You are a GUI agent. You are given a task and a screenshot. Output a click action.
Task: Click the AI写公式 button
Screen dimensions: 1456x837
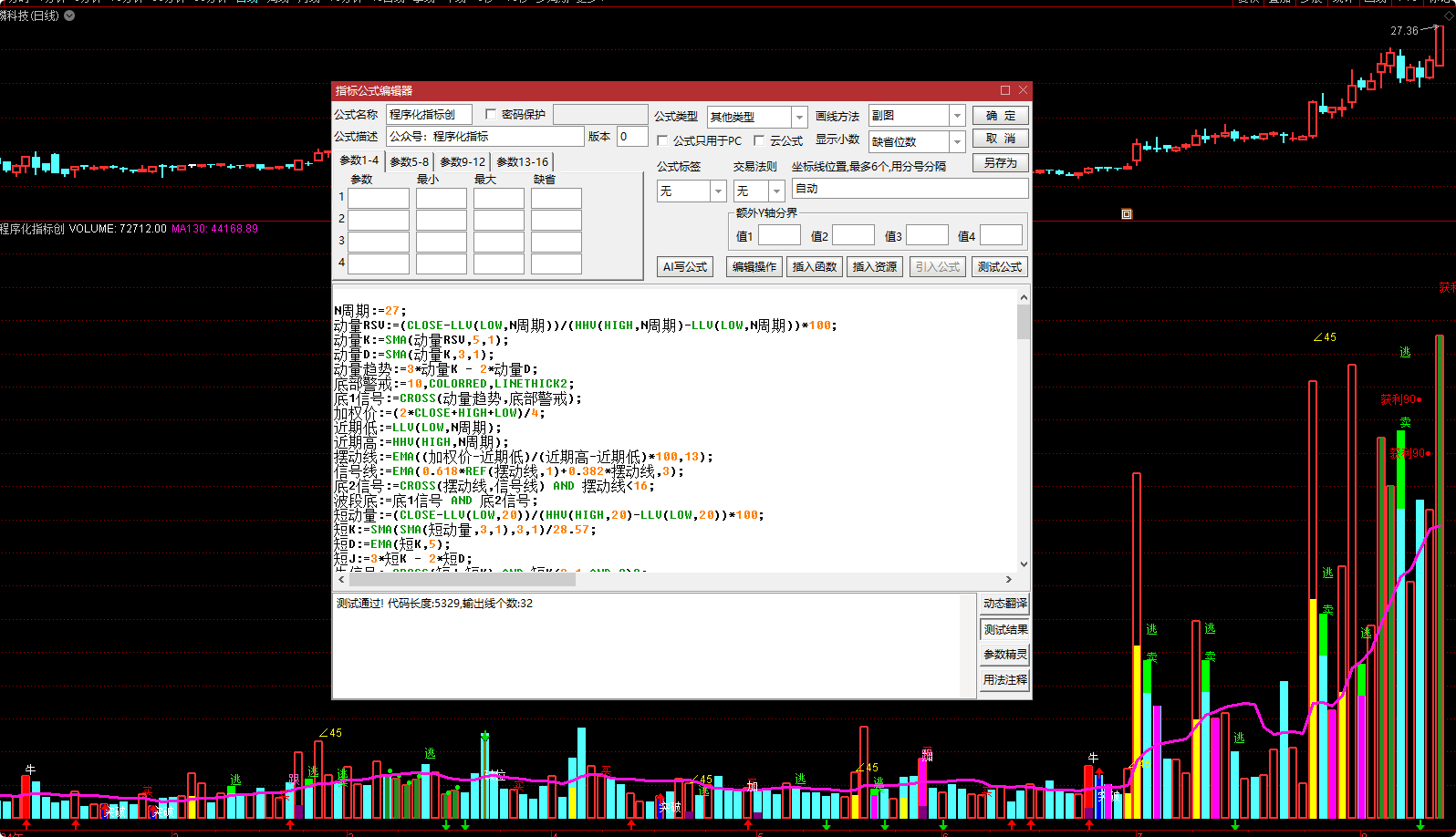point(684,266)
